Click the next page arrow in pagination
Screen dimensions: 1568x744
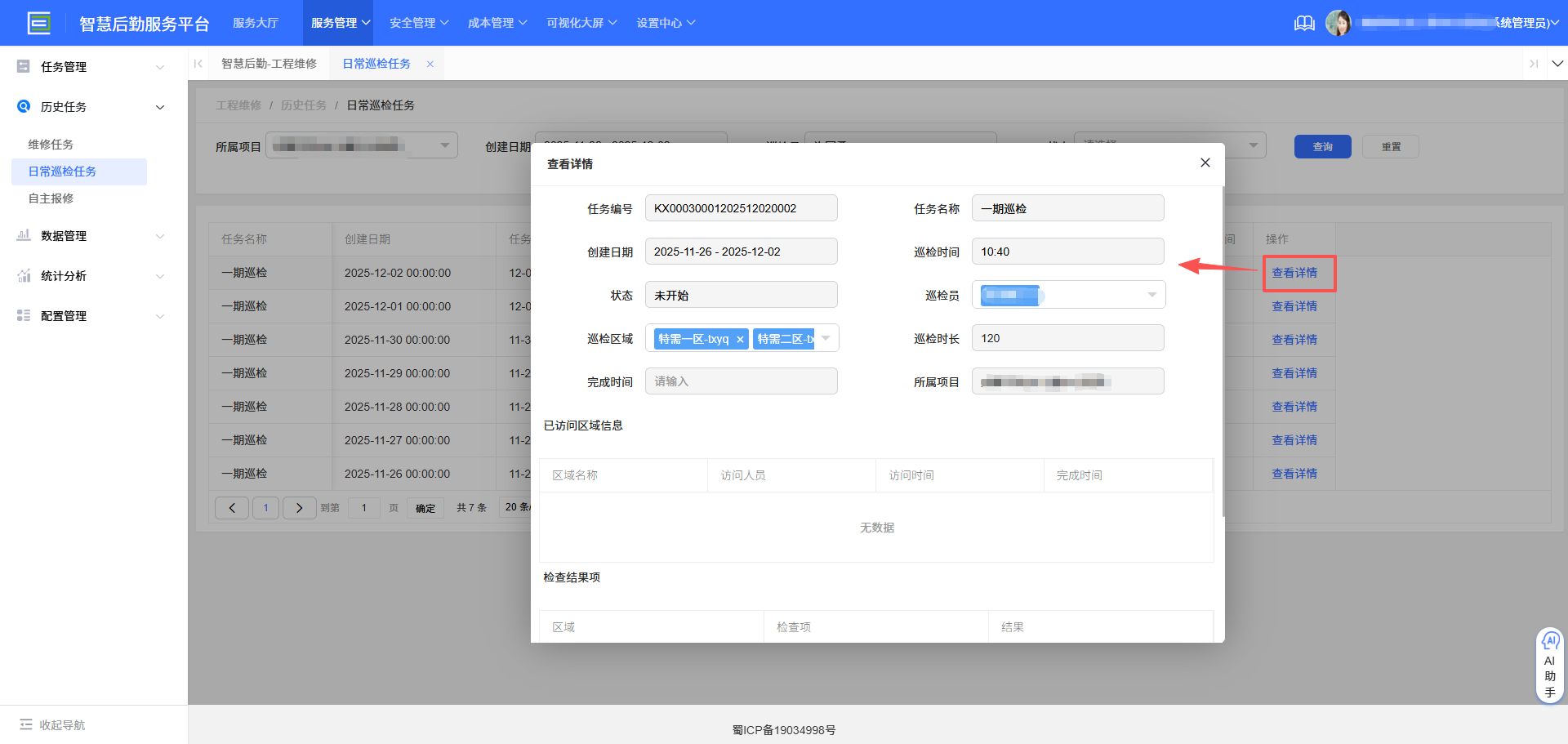coord(299,507)
